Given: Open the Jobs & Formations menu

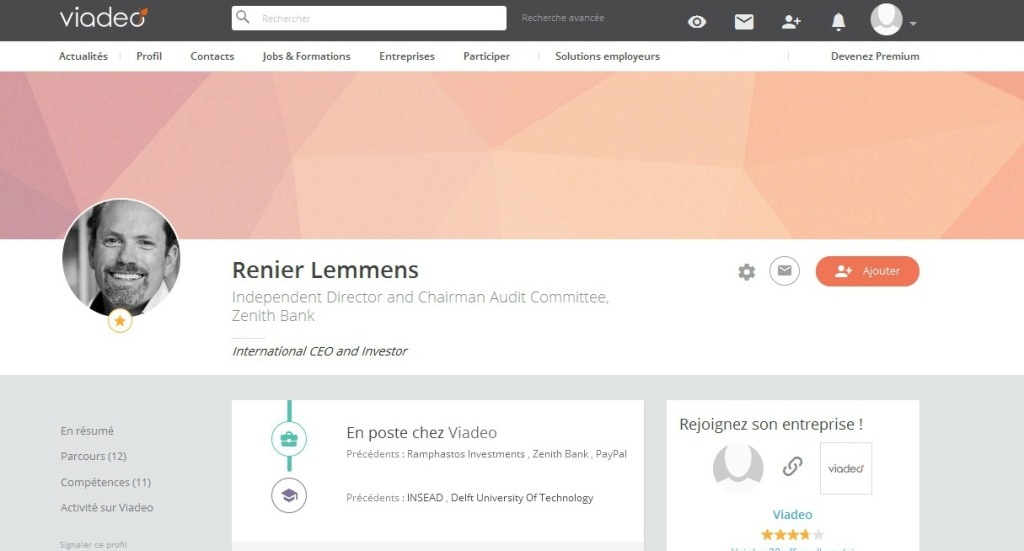Looking at the screenshot, I should coord(306,56).
